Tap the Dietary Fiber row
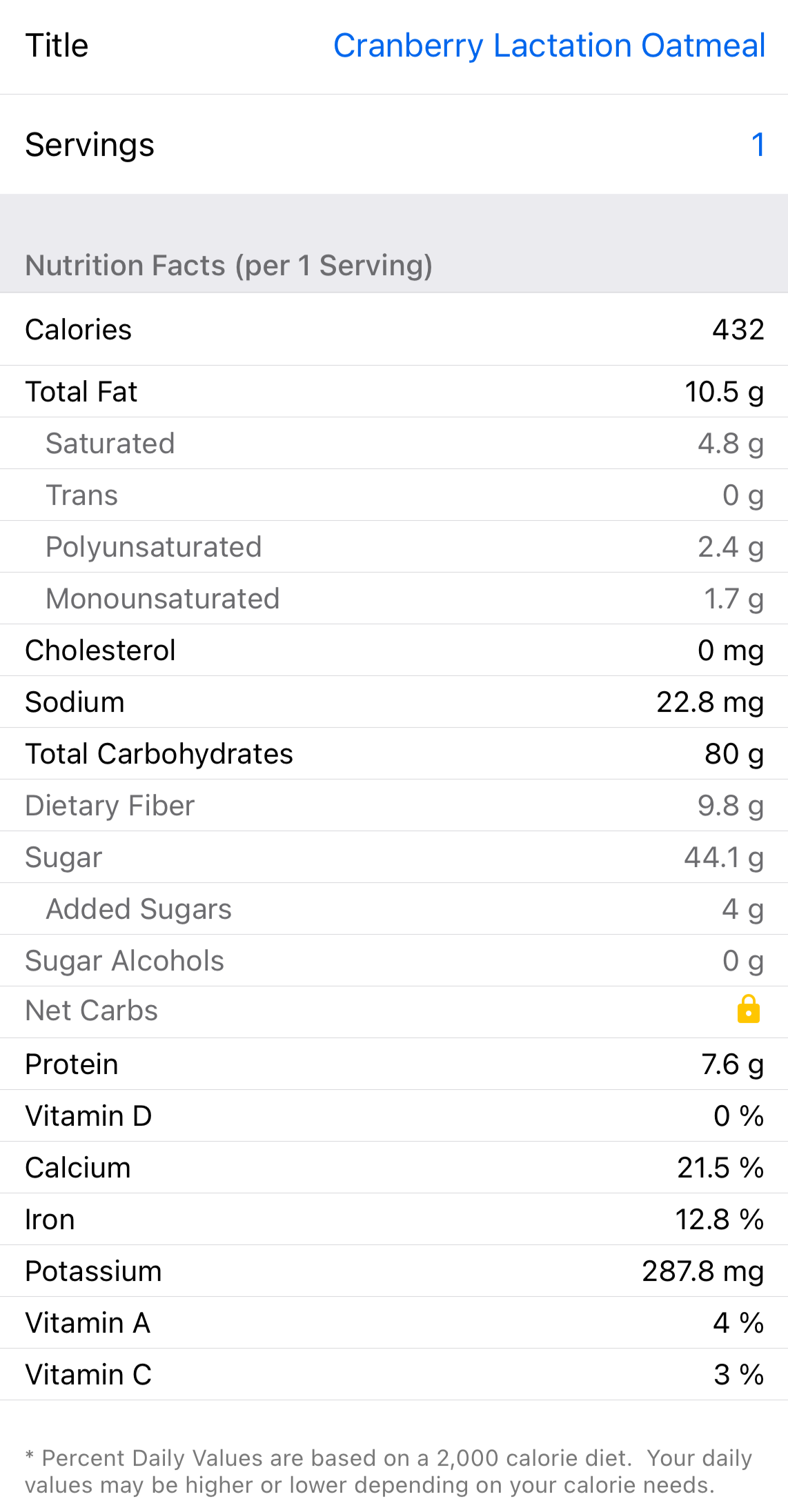Screen dimensions: 788x1512 (x=394, y=806)
